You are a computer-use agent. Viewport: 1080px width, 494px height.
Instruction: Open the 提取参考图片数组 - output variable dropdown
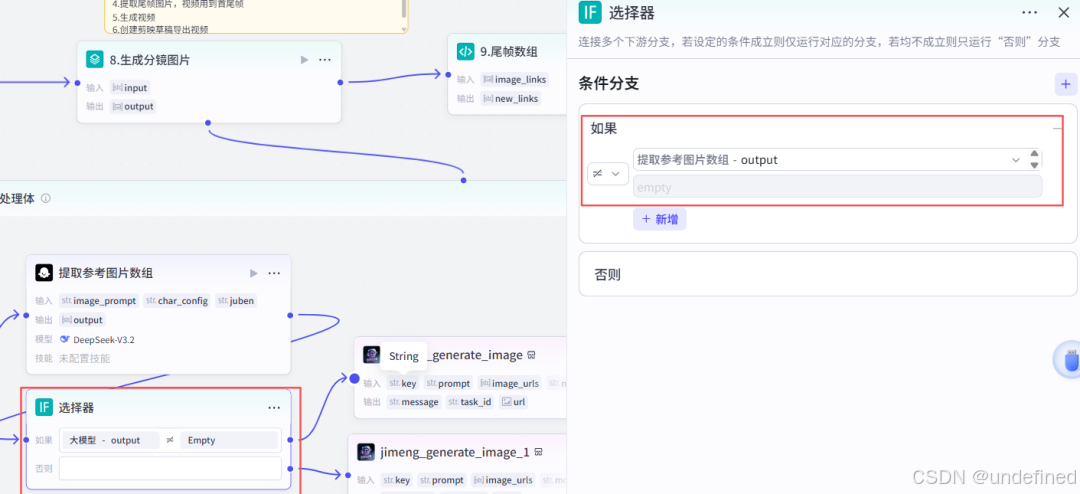829,159
